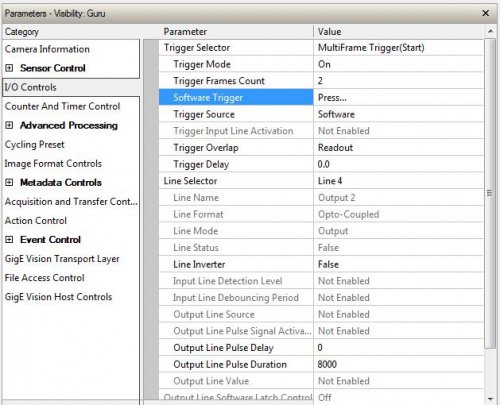Open Trigger Source Software value dropdown
500x405 pixels.
click(398, 114)
